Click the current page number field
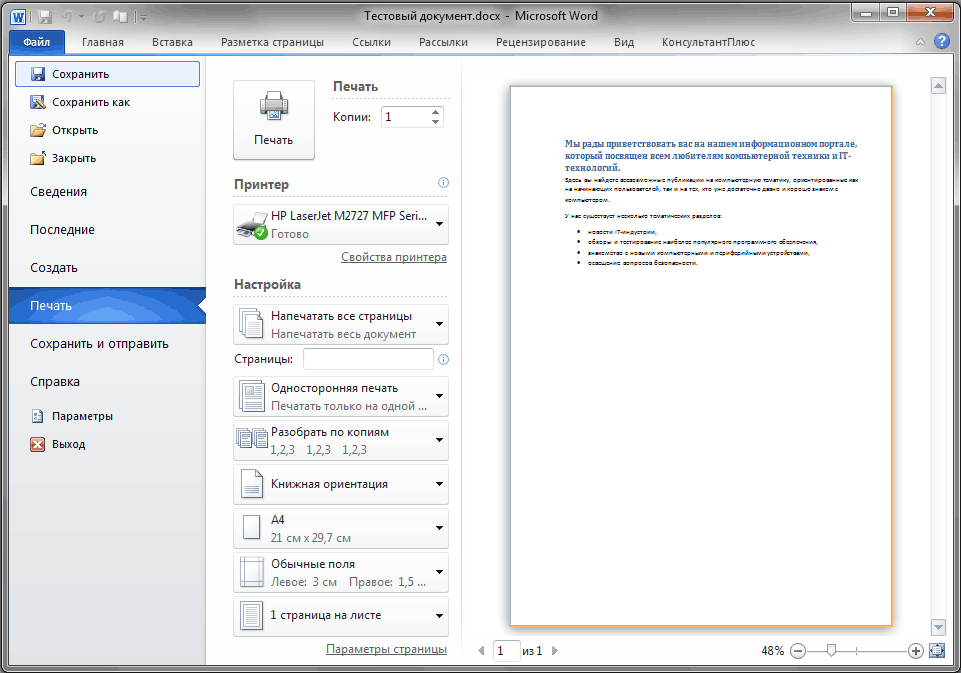Screen dimensions: 961x673 point(506,651)
